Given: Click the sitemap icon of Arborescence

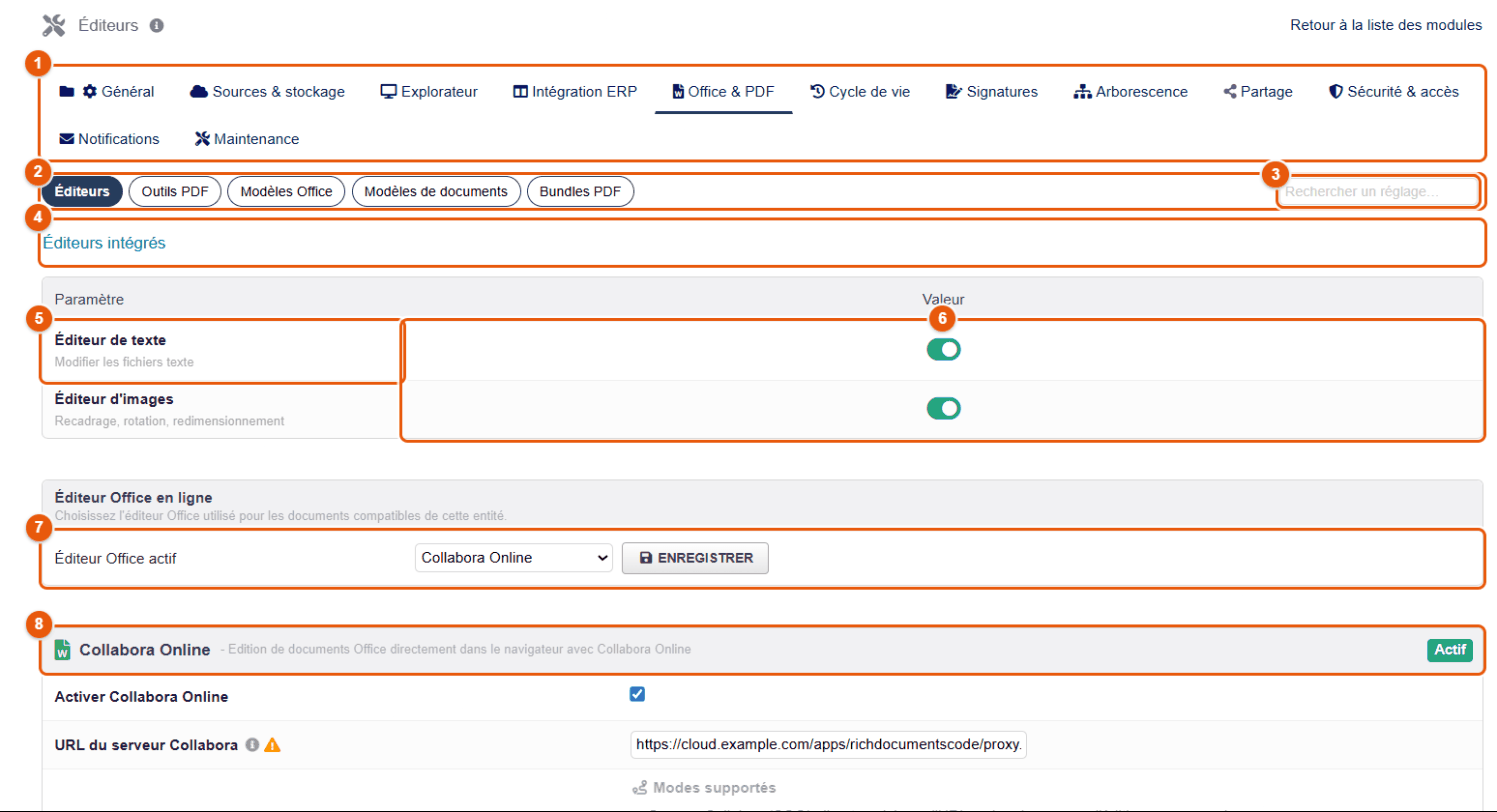Looking at the screenshot, I should 1082,92.
